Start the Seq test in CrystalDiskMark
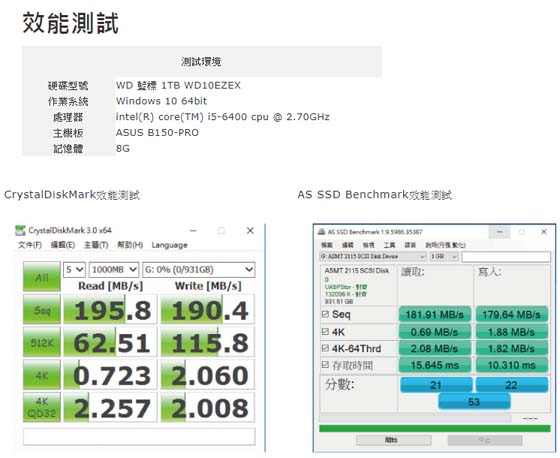The image size is (560, 458). 42,309
